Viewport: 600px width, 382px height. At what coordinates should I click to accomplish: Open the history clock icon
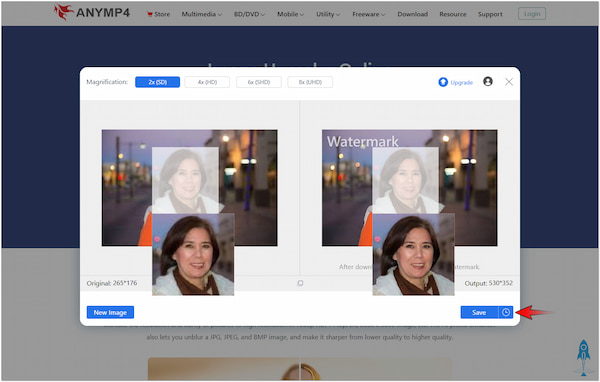[x=506, y=312]
